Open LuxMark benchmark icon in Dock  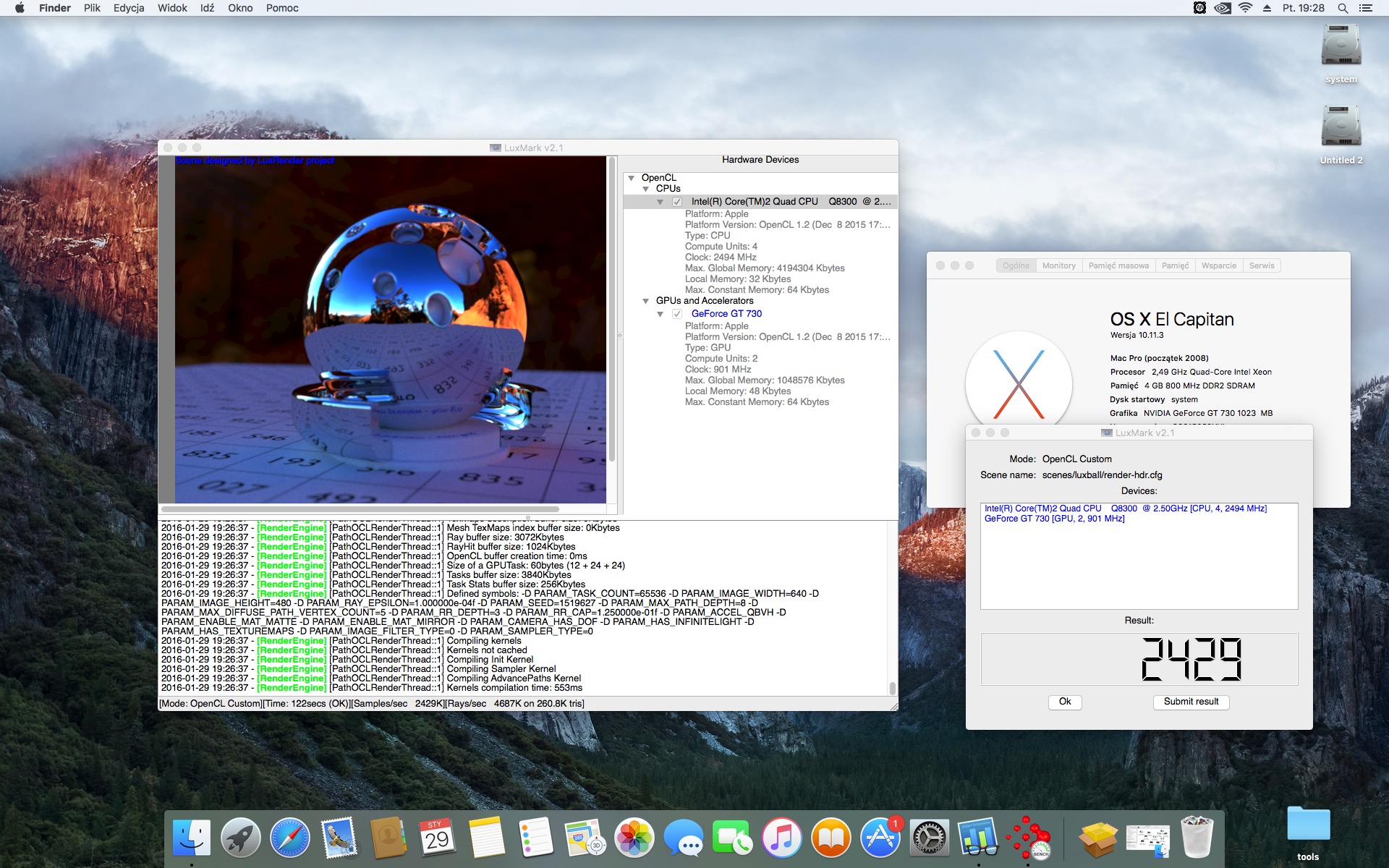pos(1029,838)
